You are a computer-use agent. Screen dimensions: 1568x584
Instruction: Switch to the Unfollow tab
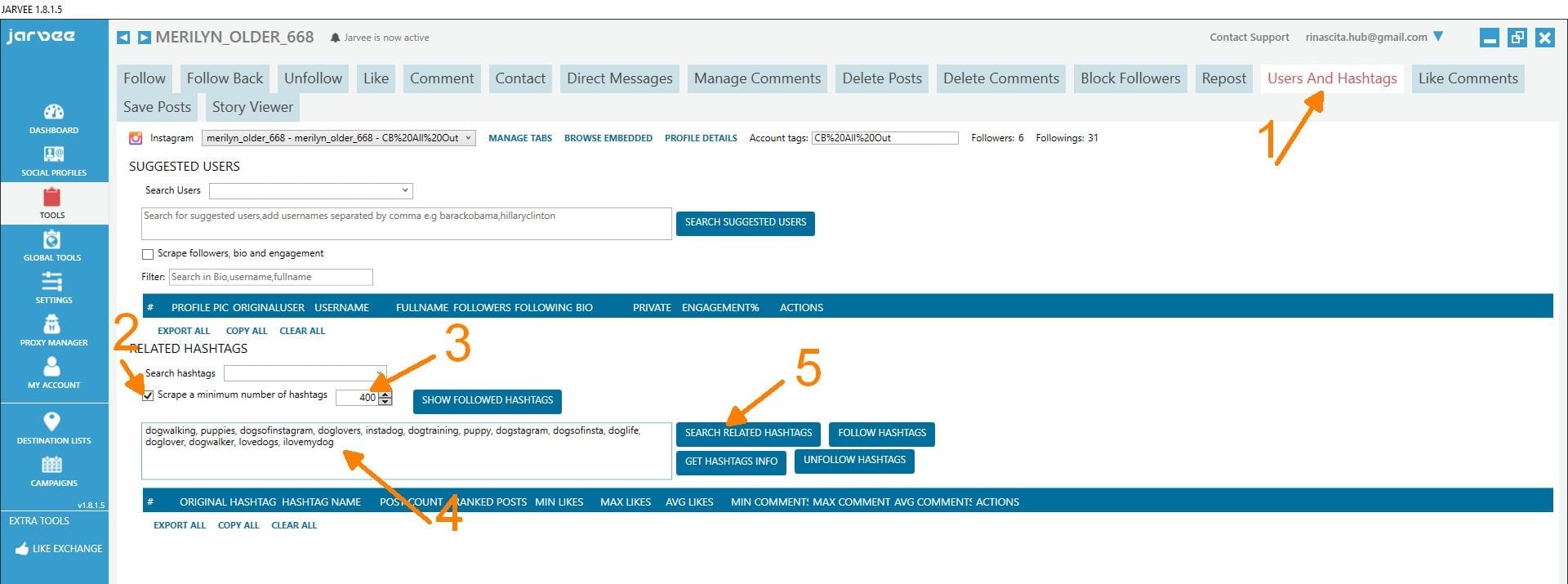coord(313,78)
